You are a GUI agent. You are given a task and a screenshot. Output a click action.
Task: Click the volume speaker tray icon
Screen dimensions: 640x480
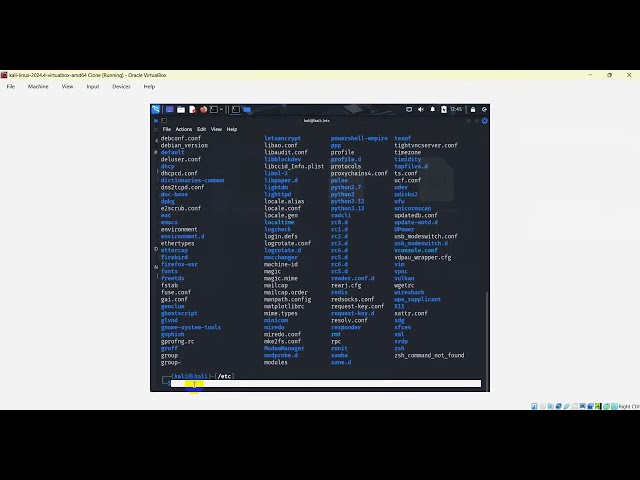pos(421,109)
